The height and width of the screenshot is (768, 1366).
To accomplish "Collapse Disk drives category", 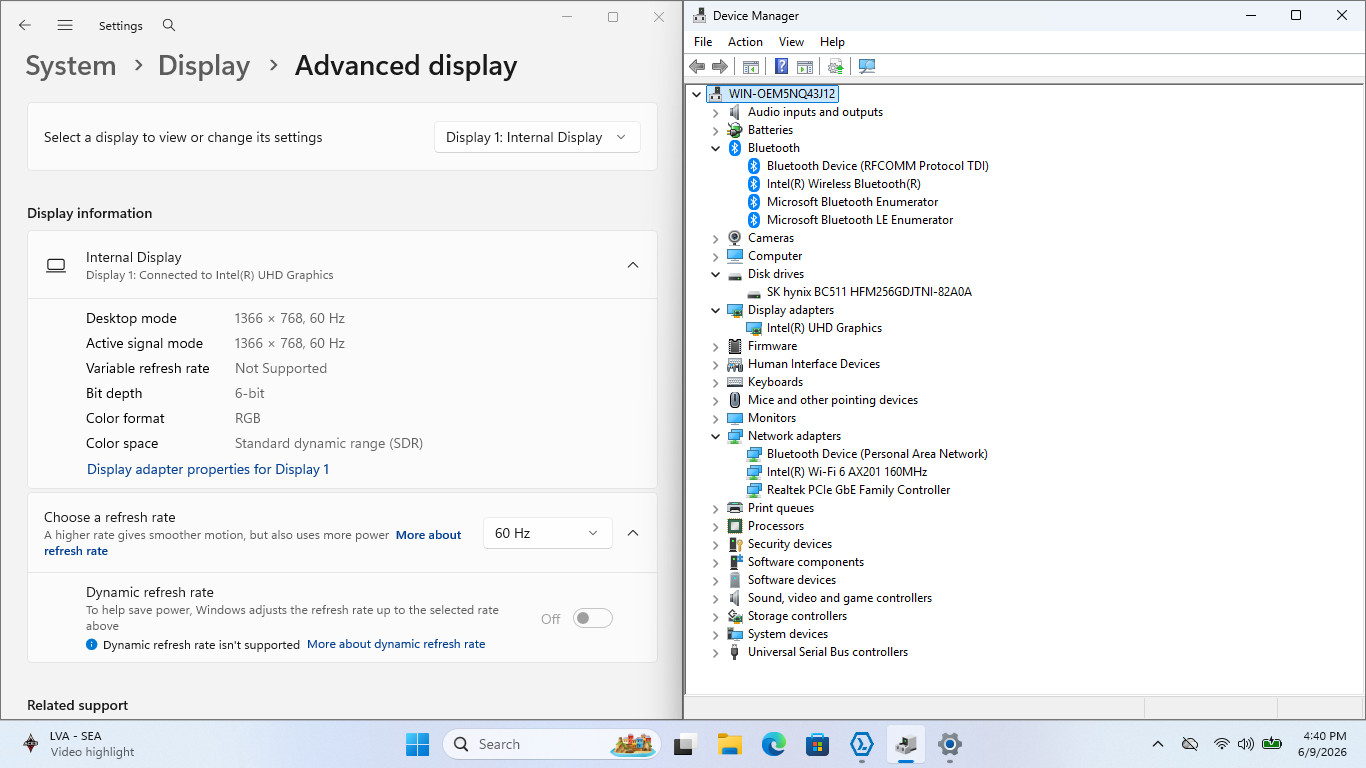I will pos(716,274).
